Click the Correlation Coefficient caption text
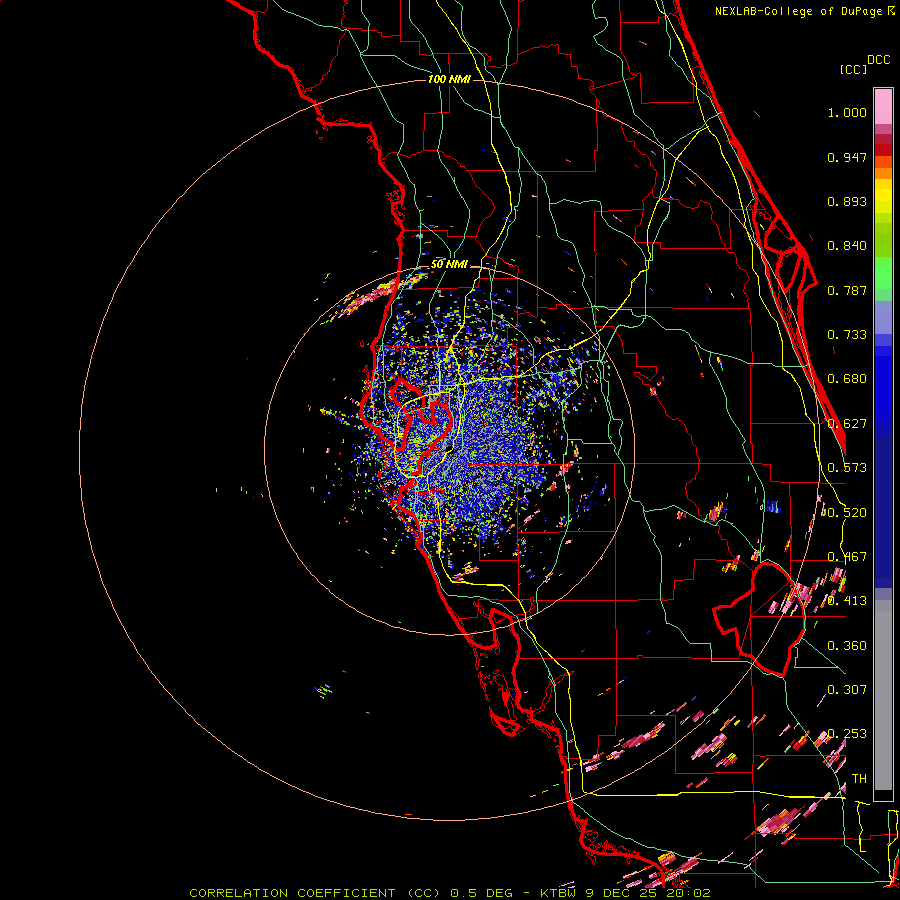 [450, 893]
